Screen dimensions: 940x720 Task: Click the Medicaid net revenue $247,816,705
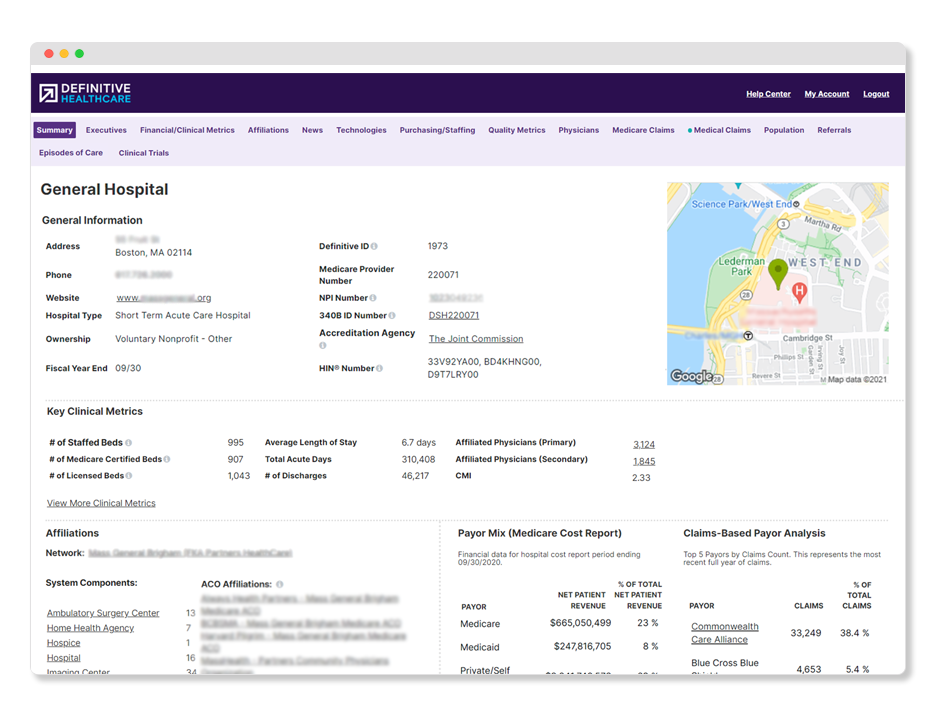[582, 647]
